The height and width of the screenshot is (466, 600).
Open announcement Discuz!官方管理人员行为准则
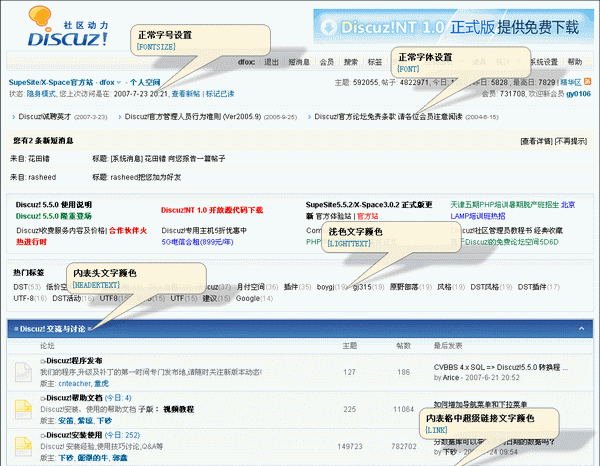pos(193,117)
